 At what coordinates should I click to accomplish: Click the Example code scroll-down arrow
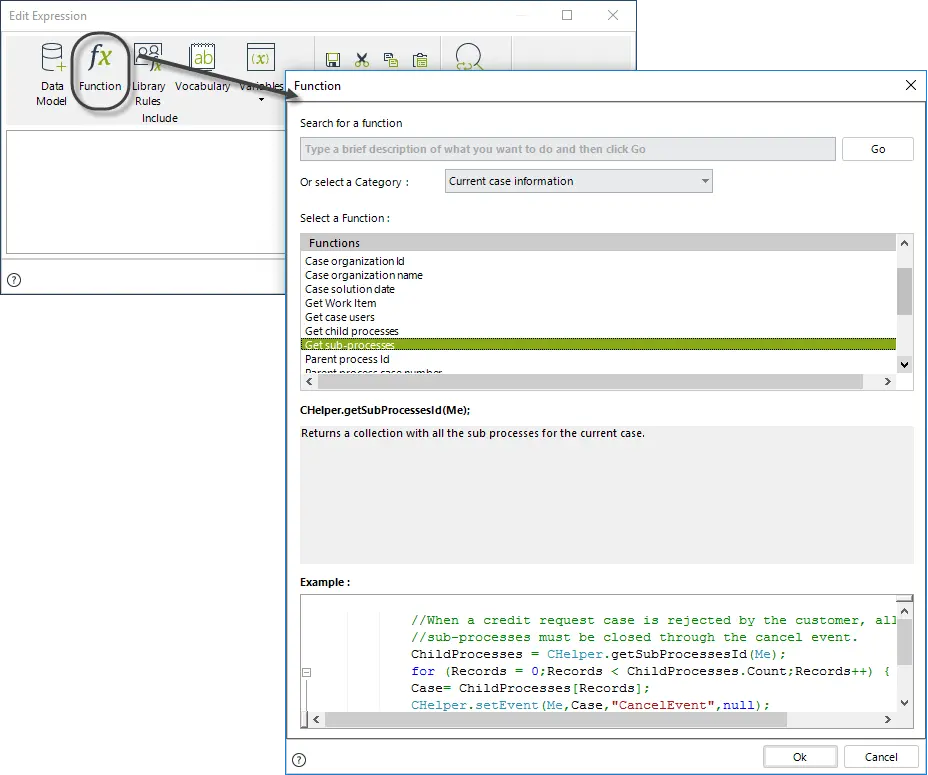904,703
